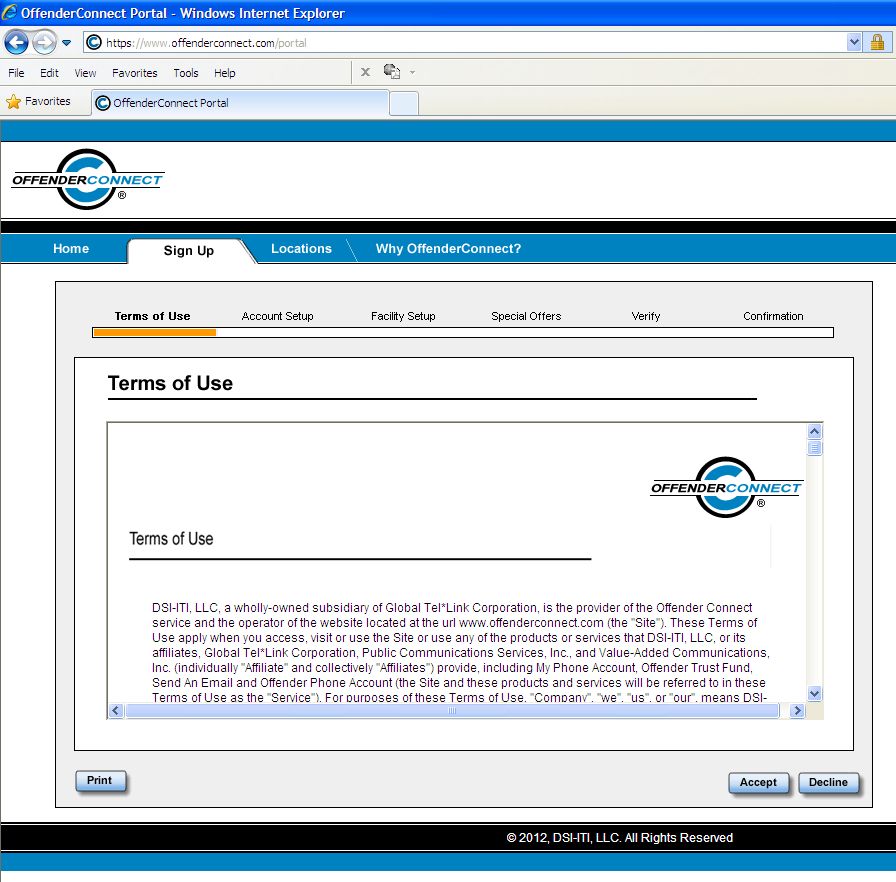Open the Favorites menu
Screen dimensions: 896x882
[134, 73]
